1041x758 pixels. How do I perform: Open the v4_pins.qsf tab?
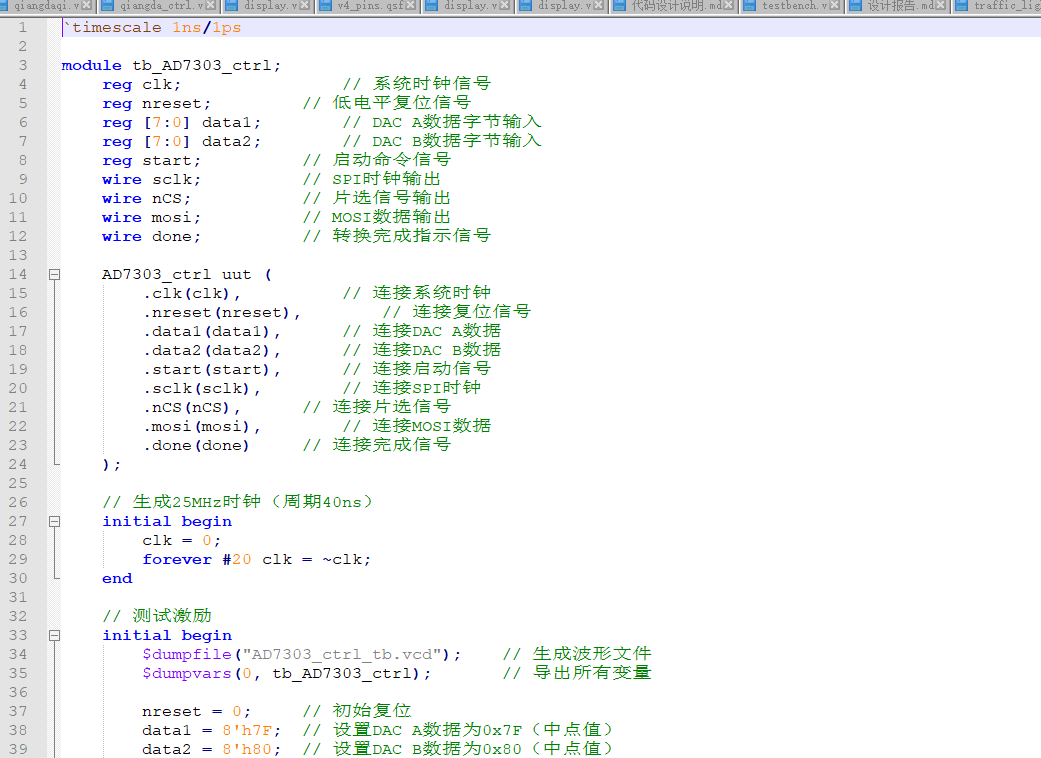click(x=370, y=5)
